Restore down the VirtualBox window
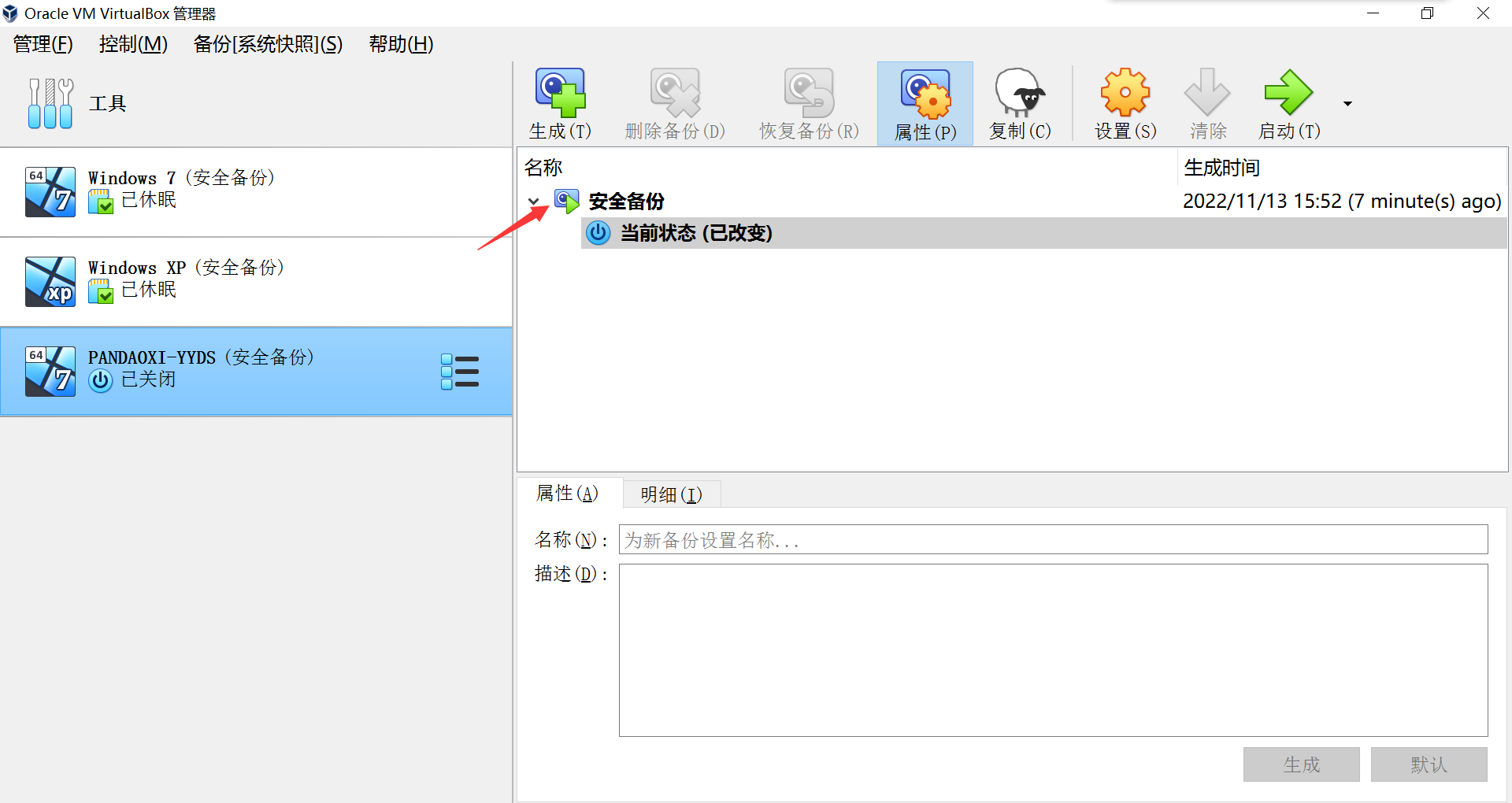Viewport: 1512px width, 803px height. (1427, 13)
